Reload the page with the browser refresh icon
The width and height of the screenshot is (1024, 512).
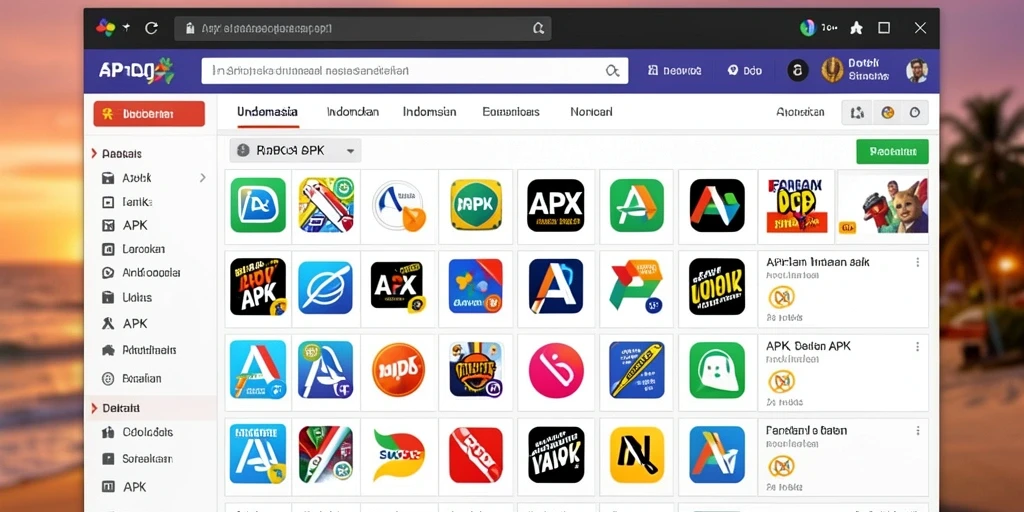pos(152,28)
